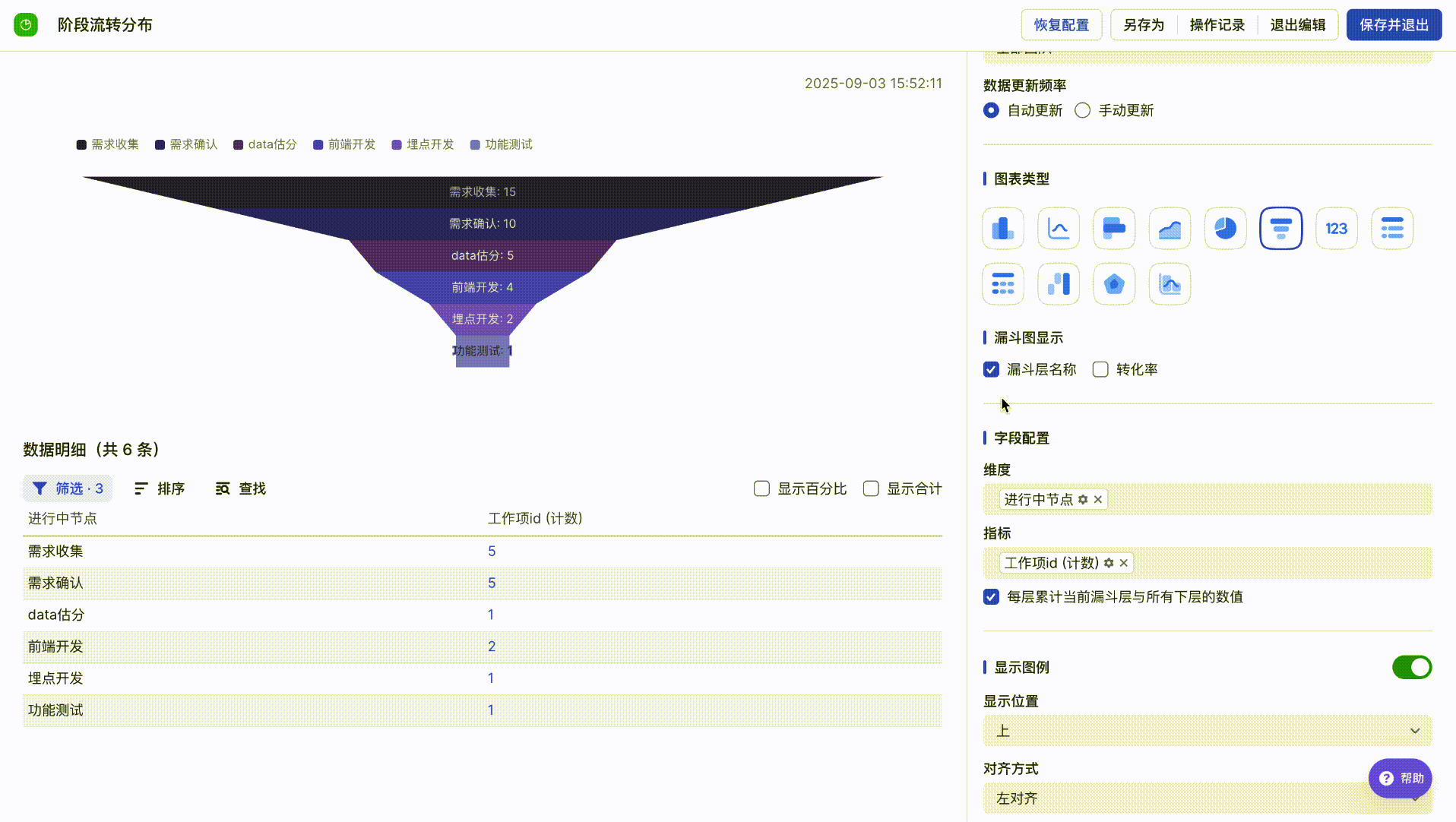Screen dimensions: 1456x822
Task: Click the 埋点开发: 2 funnel layer
Action: point(483,320)
